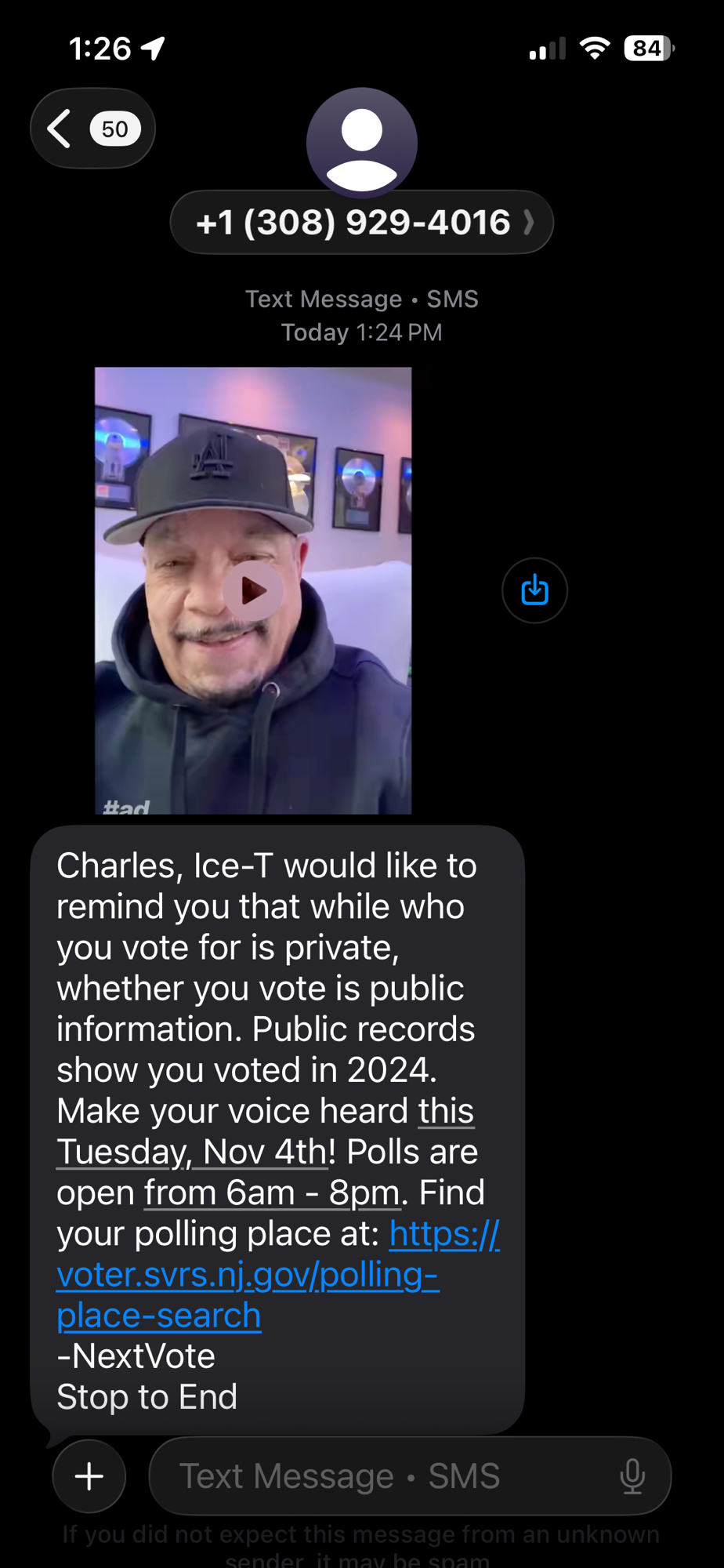Image resolution: width=724 pixels, height=1568 pixels.
Task: Tap the Wi-Fi status icon
Action: 595,49
